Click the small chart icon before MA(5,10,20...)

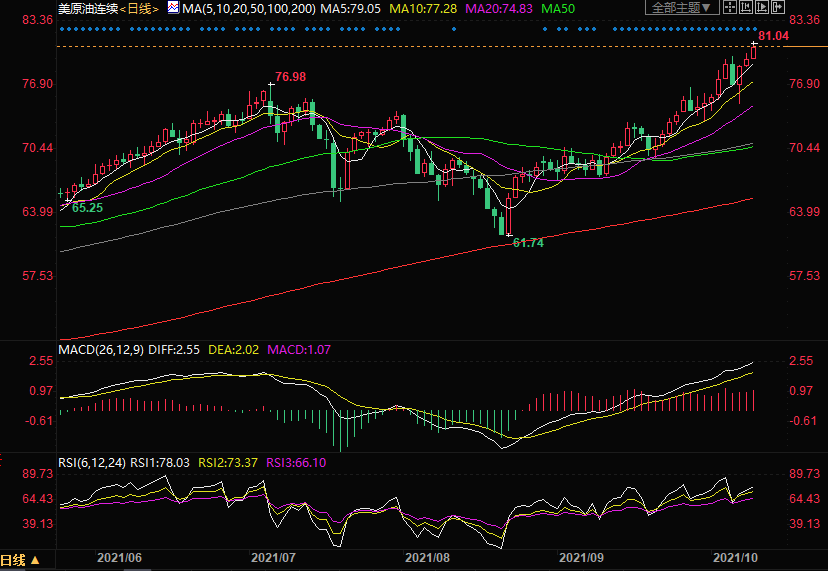pos(172,8)
